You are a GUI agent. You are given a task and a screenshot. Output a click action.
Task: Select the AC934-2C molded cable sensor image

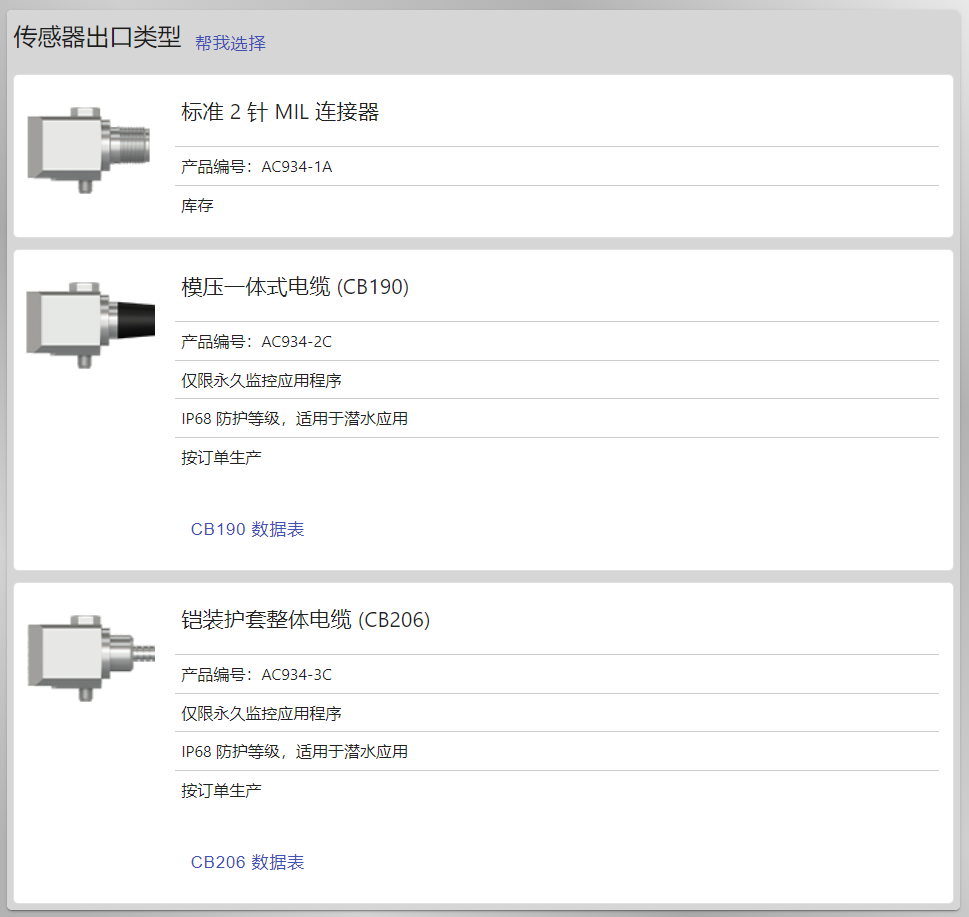coord(90,325)
